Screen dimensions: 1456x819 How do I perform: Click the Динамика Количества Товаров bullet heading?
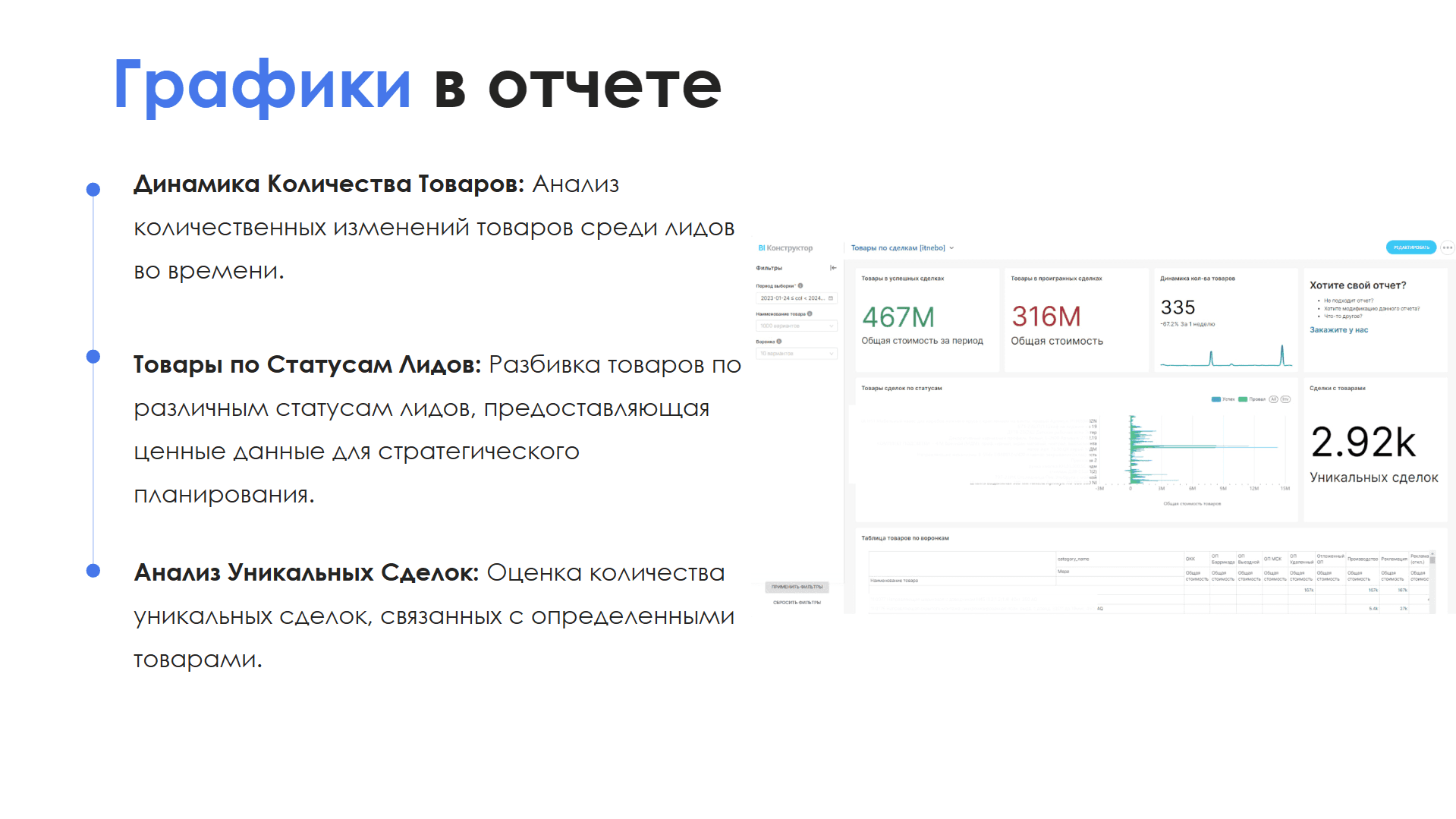pos(329,184)
